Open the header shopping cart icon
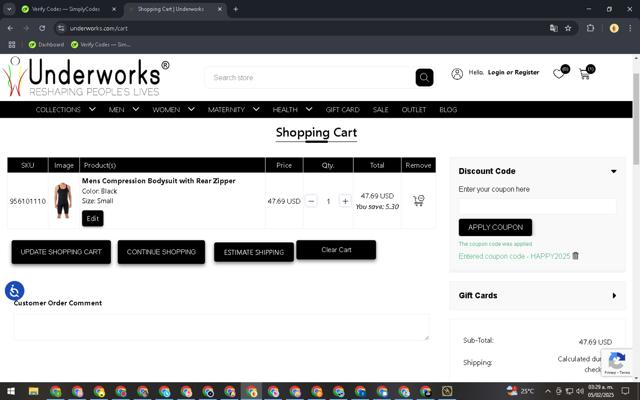The height and width of the screenshot is (400, 640). [x=584, y=74]
